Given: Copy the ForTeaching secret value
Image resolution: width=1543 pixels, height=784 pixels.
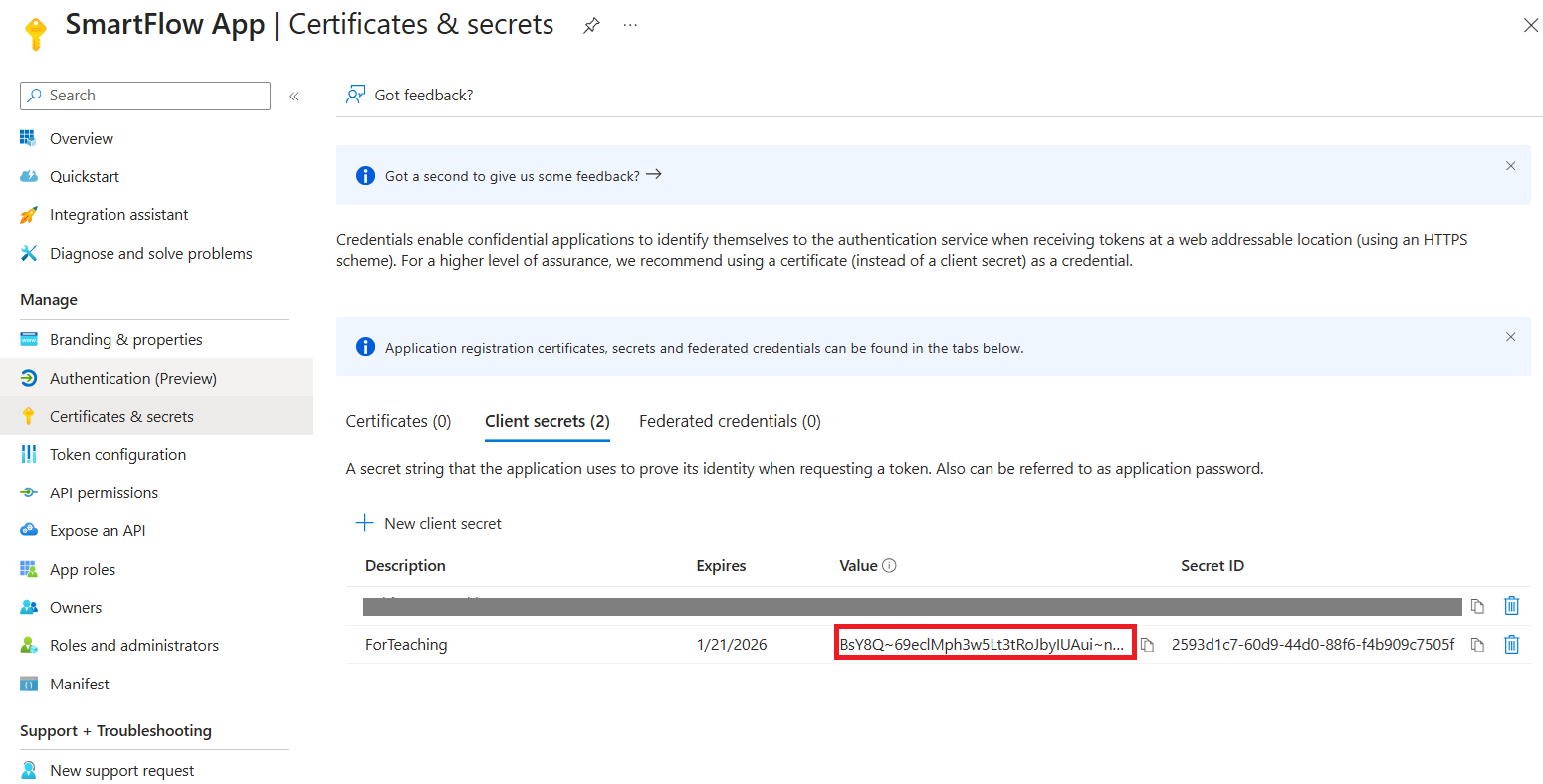Looking at the screenshot, I should [x=1147, y=645].
